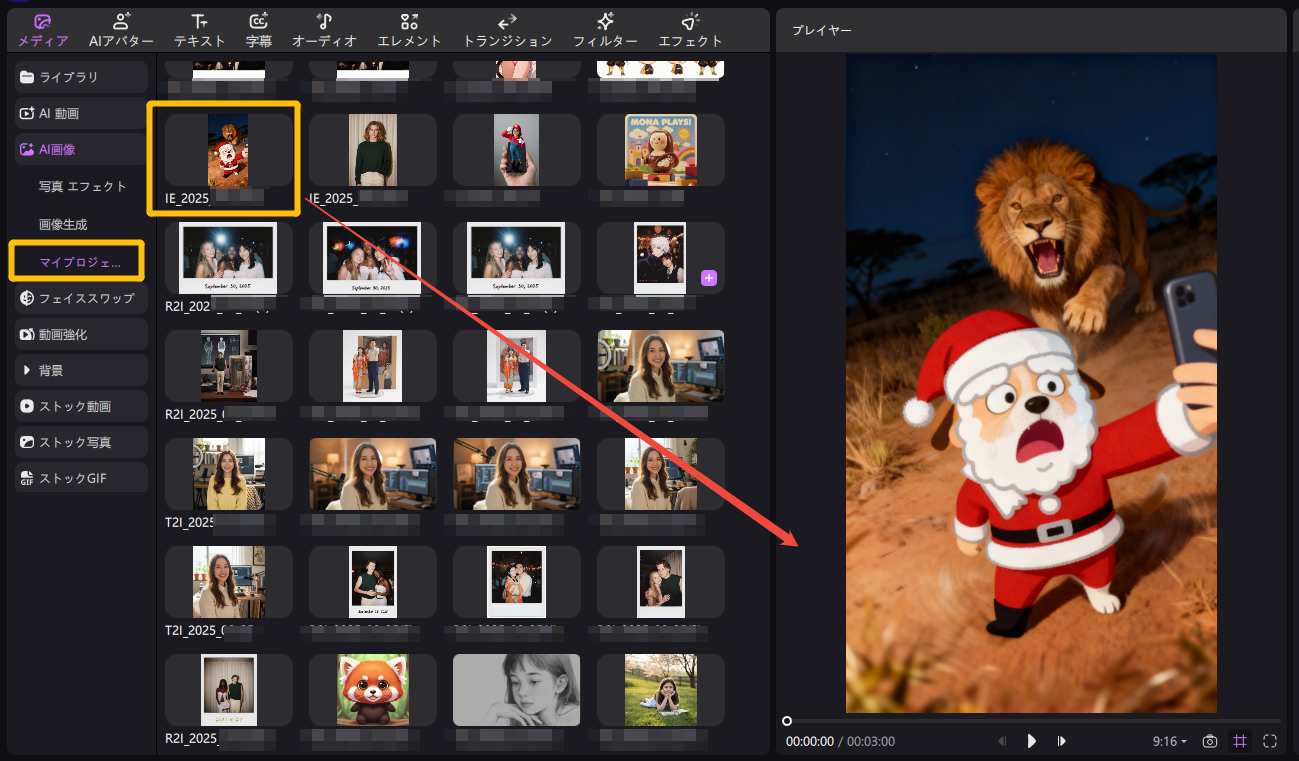
Task: Toggle fullscreen preview in the player
Action: pos(1271,741)
